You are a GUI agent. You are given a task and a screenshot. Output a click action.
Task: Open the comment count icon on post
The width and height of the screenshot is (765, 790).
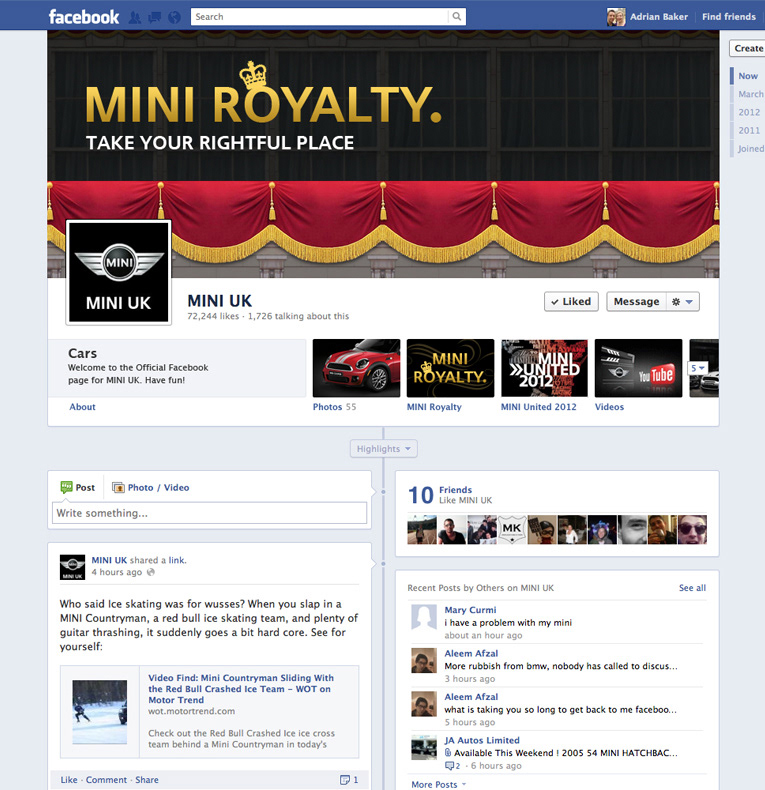[x=345, y=780]
